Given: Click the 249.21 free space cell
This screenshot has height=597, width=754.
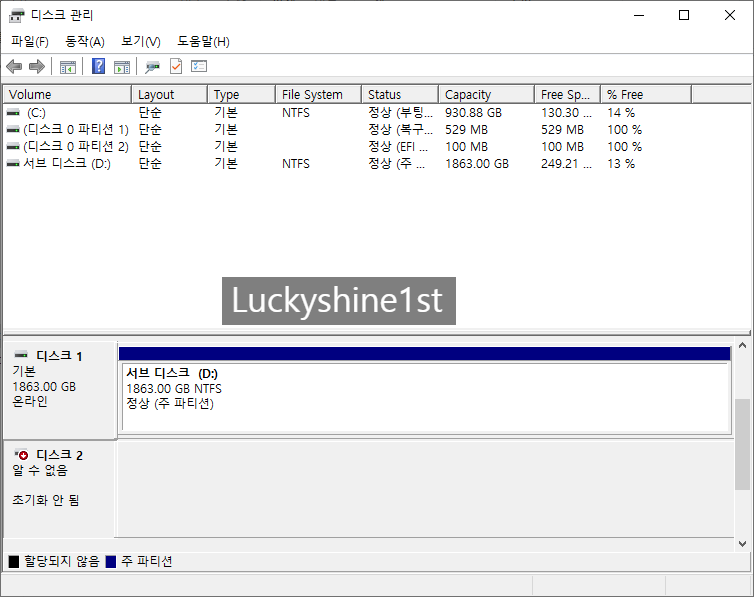Looking at the screenshot, I should coord(566,163).
